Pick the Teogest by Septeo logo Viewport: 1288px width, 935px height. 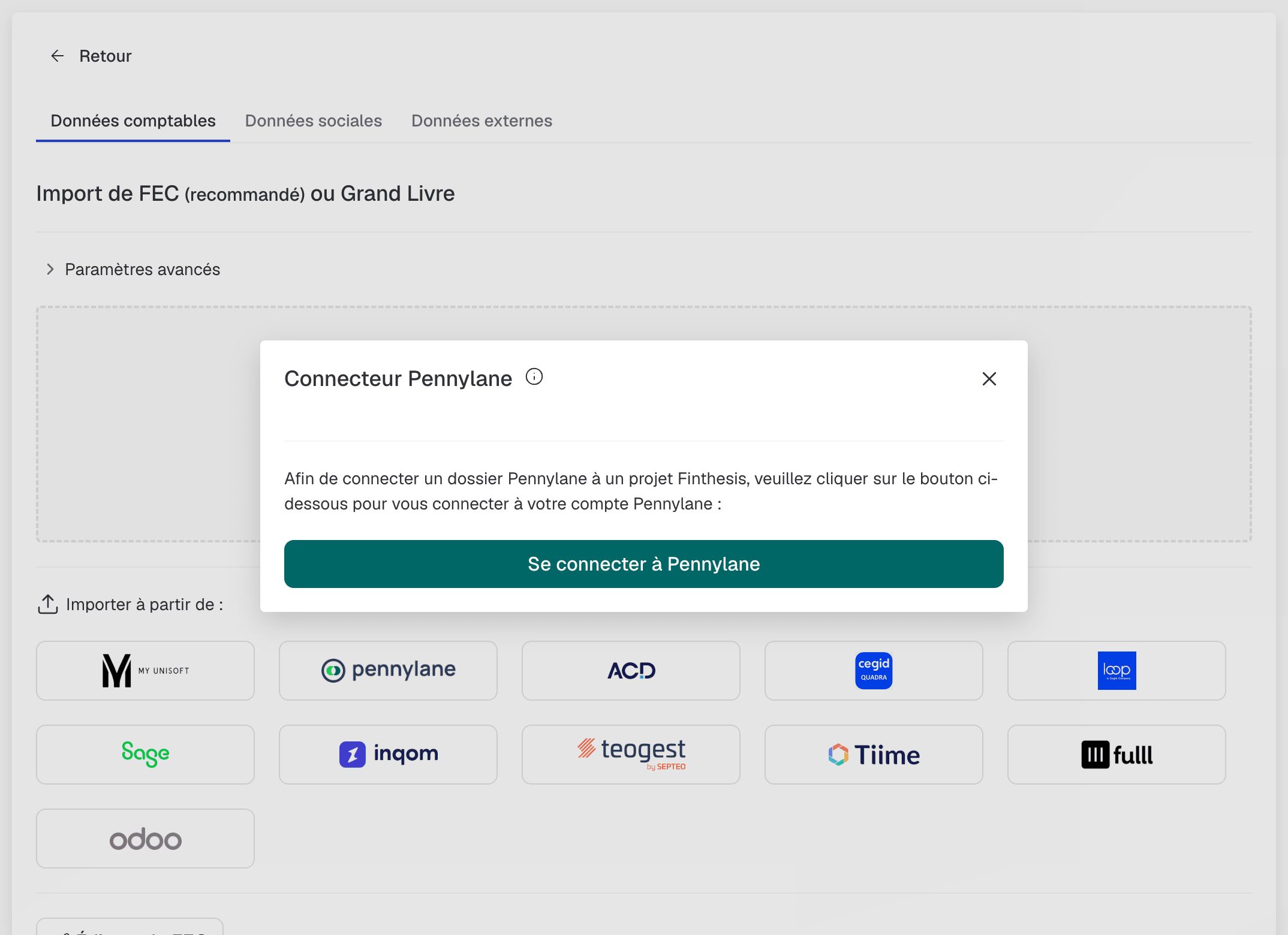(x=631, y=755)
